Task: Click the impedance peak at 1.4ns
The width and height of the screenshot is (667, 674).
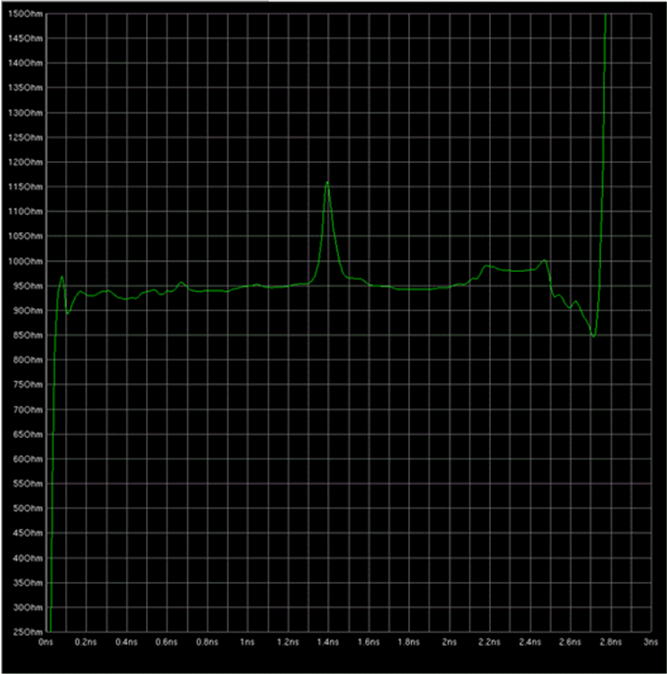Action: (327, 183)
